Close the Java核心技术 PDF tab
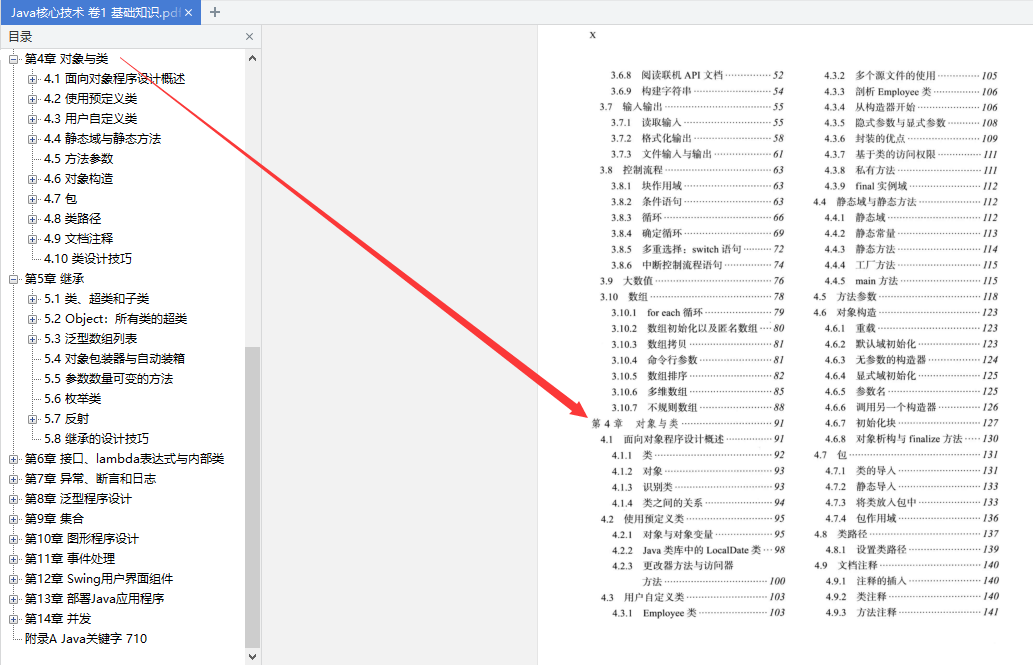Image resolution: width=1033 pixels, height=665 pixels. point(188,13)
